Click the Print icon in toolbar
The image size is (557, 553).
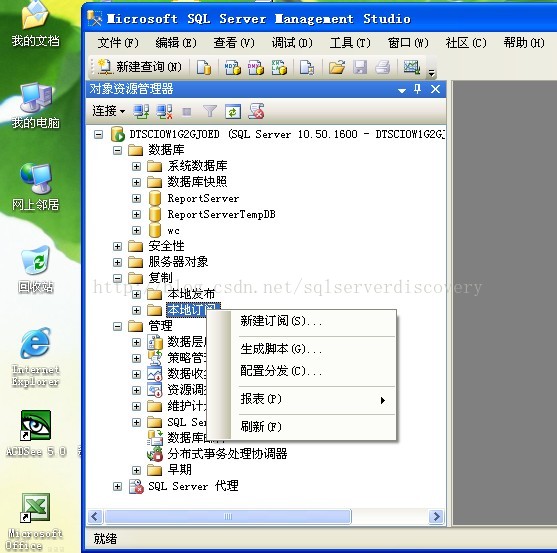[x=383, y=67]
